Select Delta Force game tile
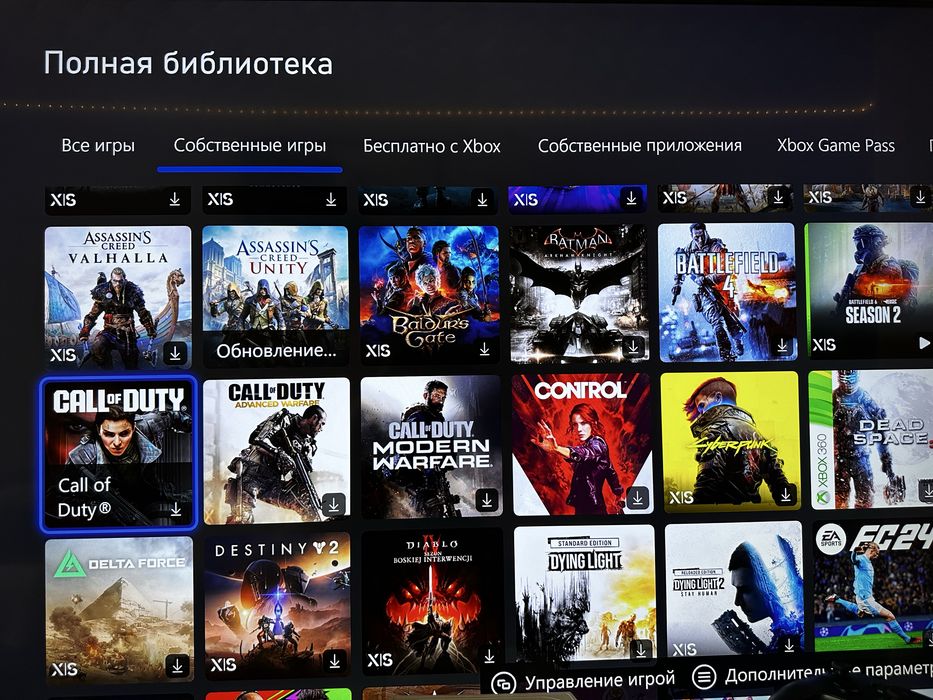The image size is (933, 700). coord(120,609)
